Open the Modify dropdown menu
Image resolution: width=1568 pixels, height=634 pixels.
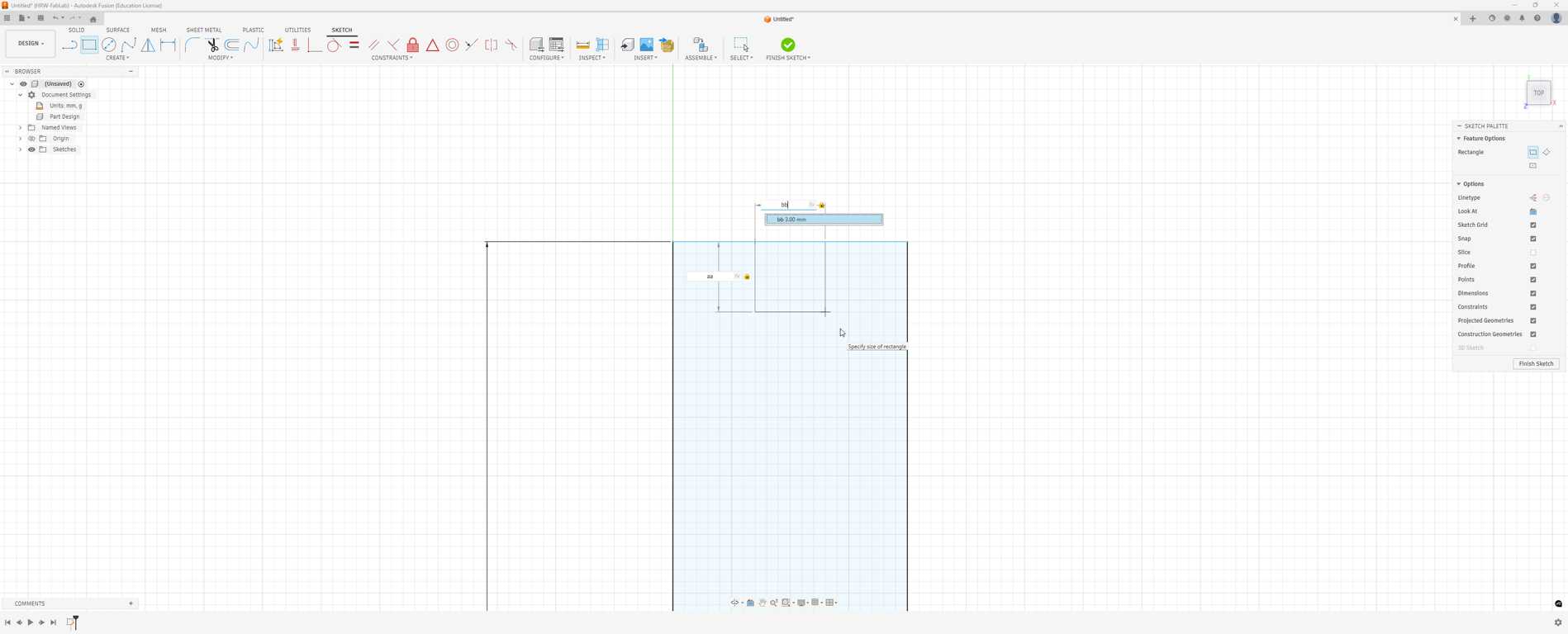click(x=221, y=58)
